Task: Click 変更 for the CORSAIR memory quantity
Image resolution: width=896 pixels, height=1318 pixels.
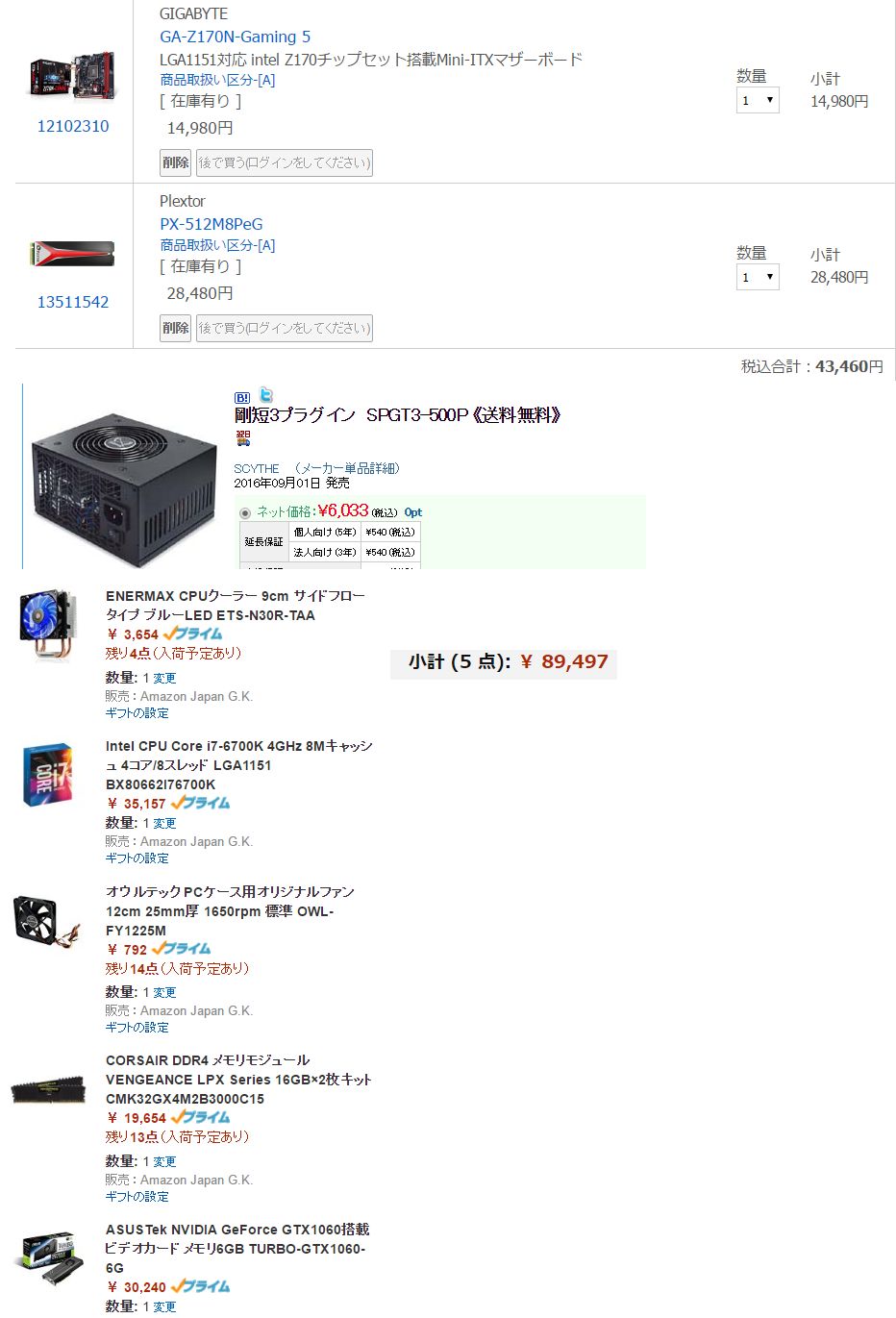Action: [165, 1162]
